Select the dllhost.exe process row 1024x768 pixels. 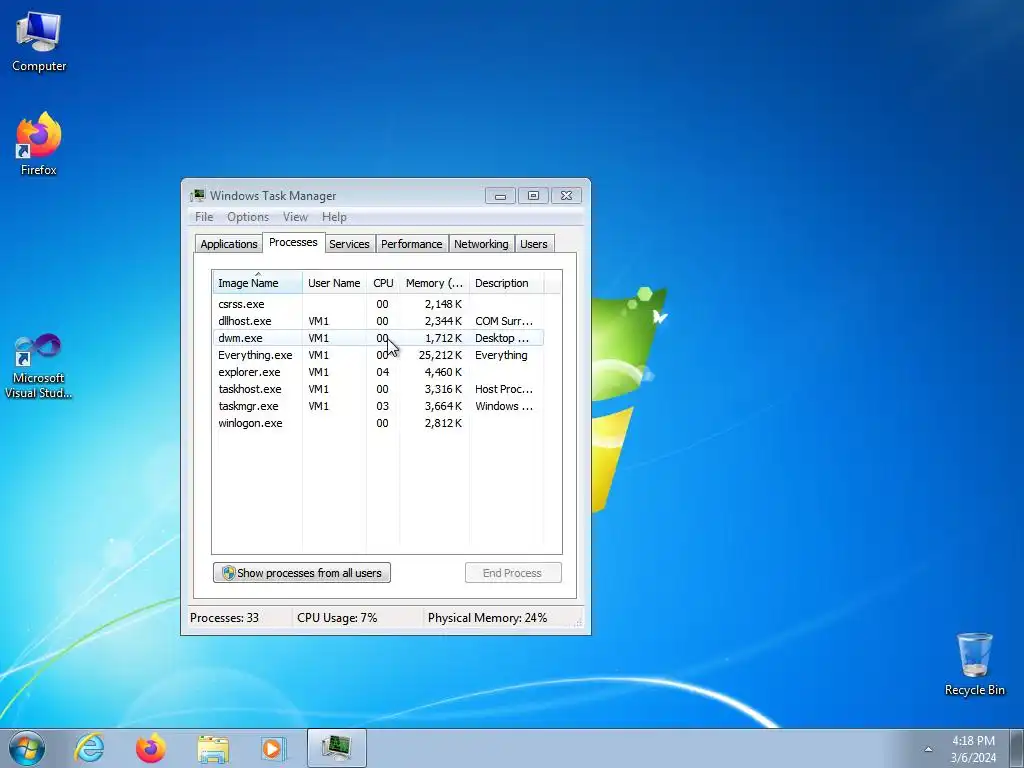[378, 321]
